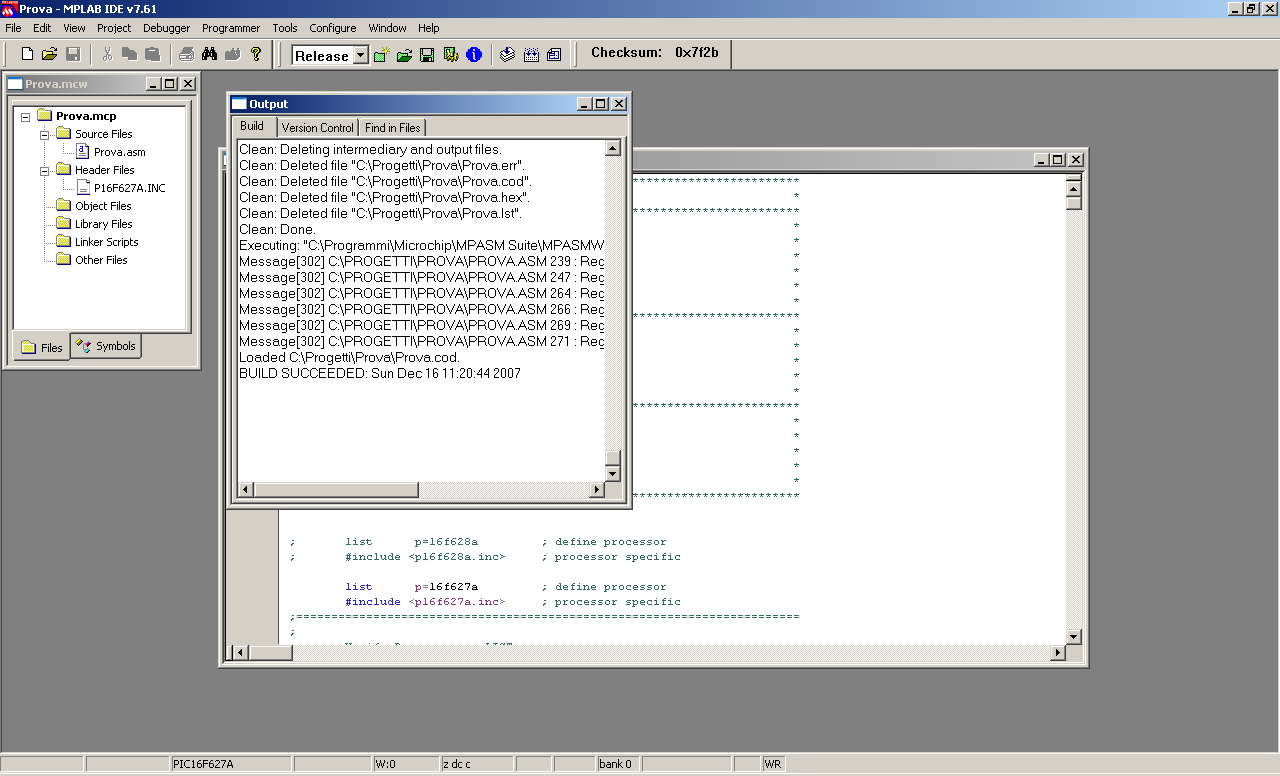Click the Save Workspace green floppy icon

[x=427, y=55]
